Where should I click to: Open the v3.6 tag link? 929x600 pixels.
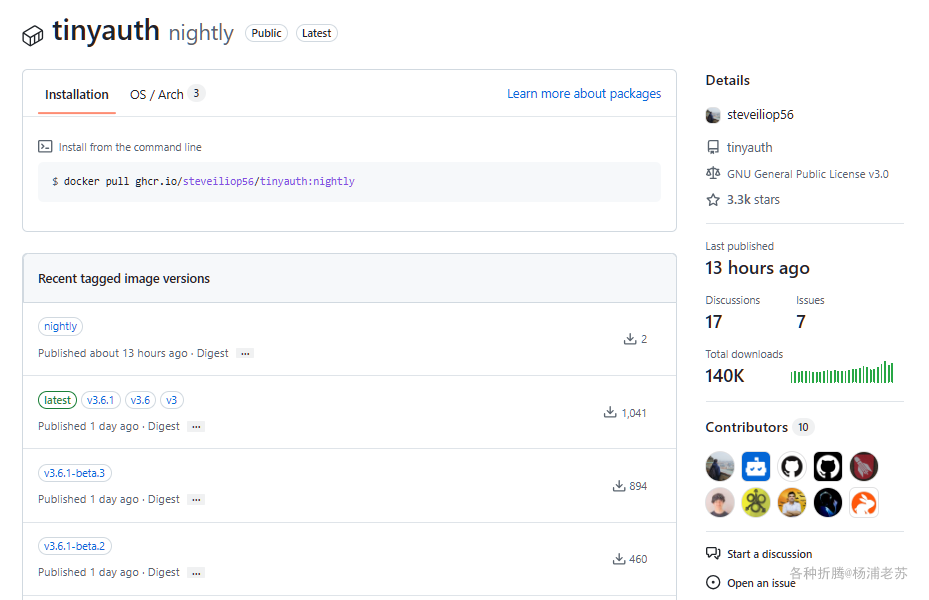[x=140, y=400]
